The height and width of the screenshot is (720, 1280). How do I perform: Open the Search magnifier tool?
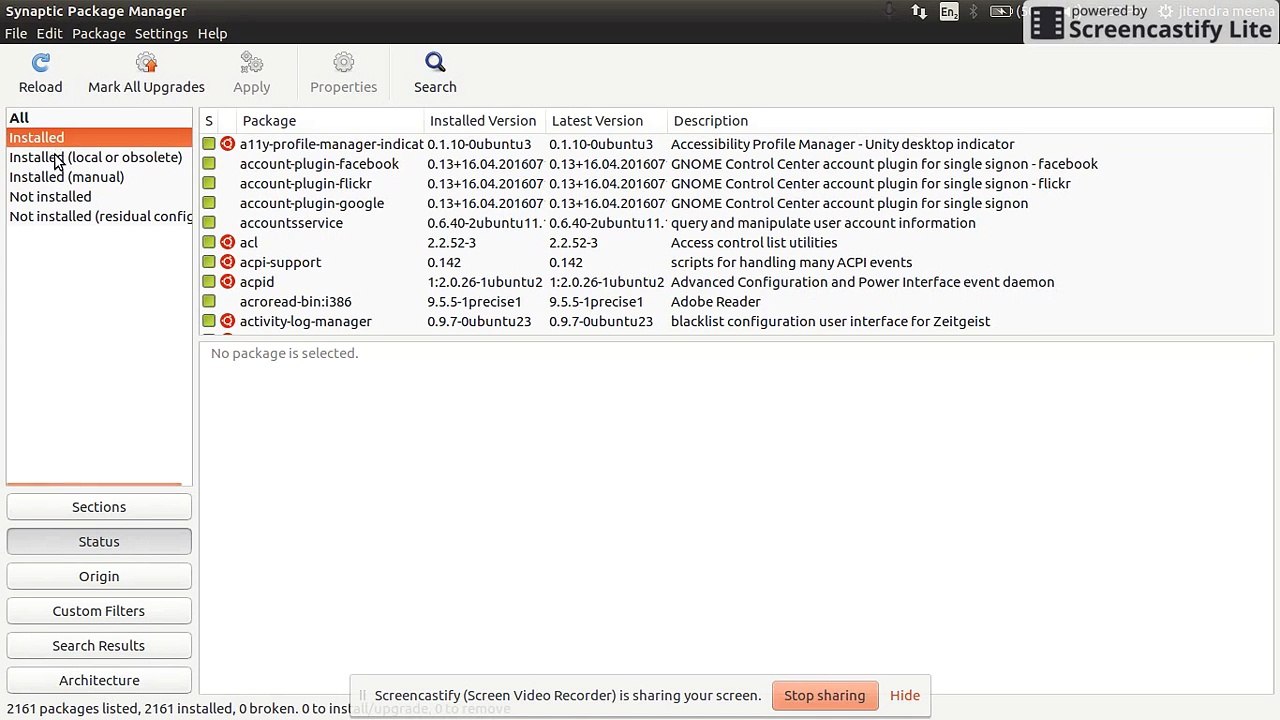coord(435,64)
